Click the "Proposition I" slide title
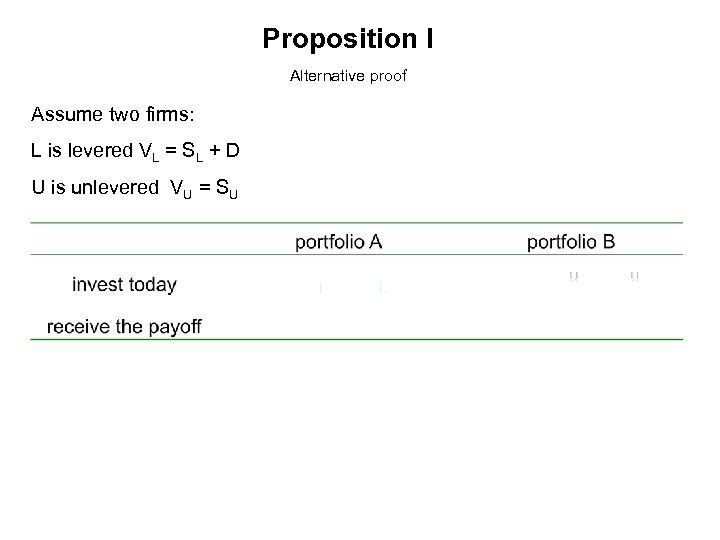 coord(347,39)
